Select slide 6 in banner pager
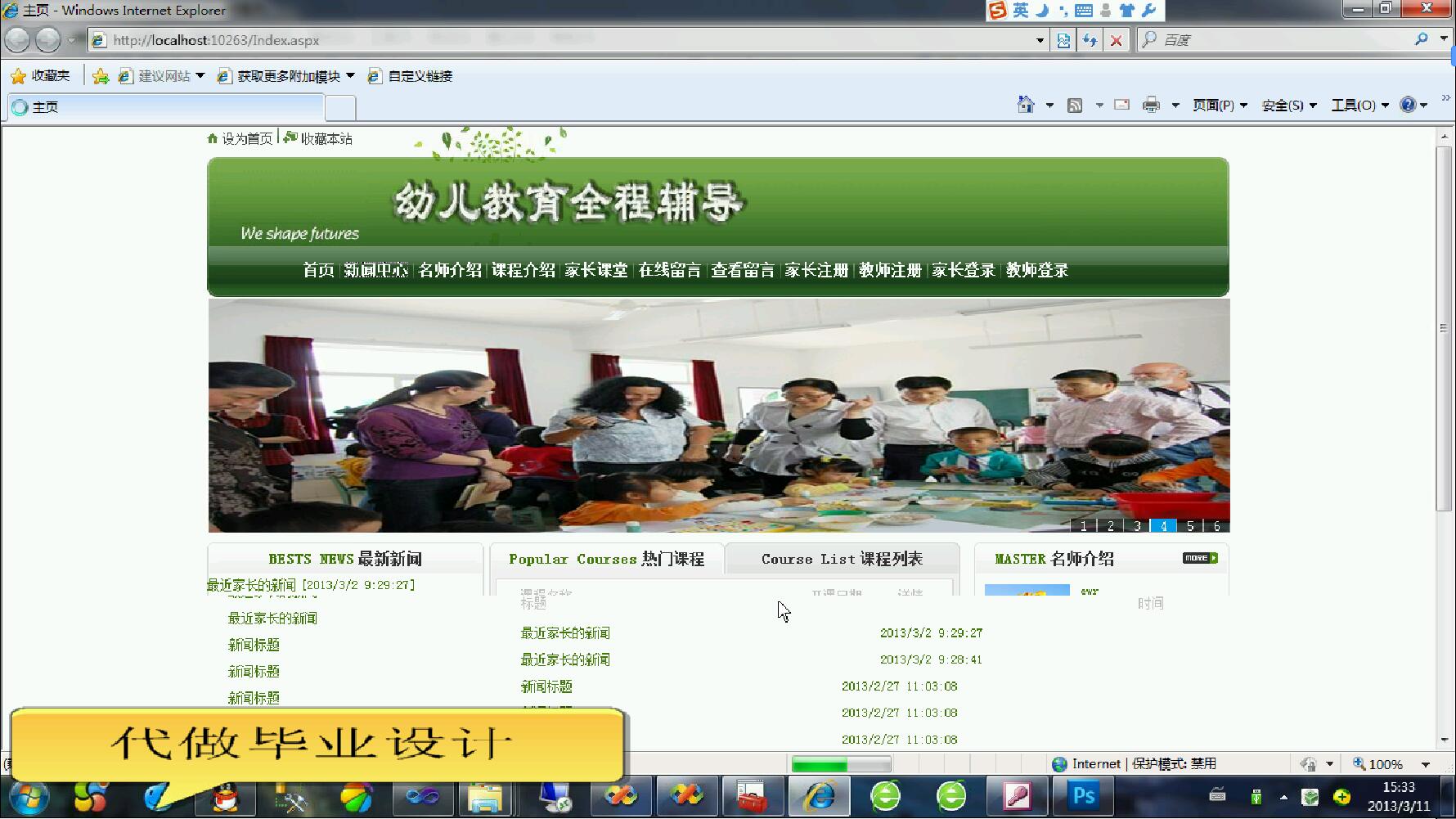Screen dimensions: 1456x819 click(1217, 526)
